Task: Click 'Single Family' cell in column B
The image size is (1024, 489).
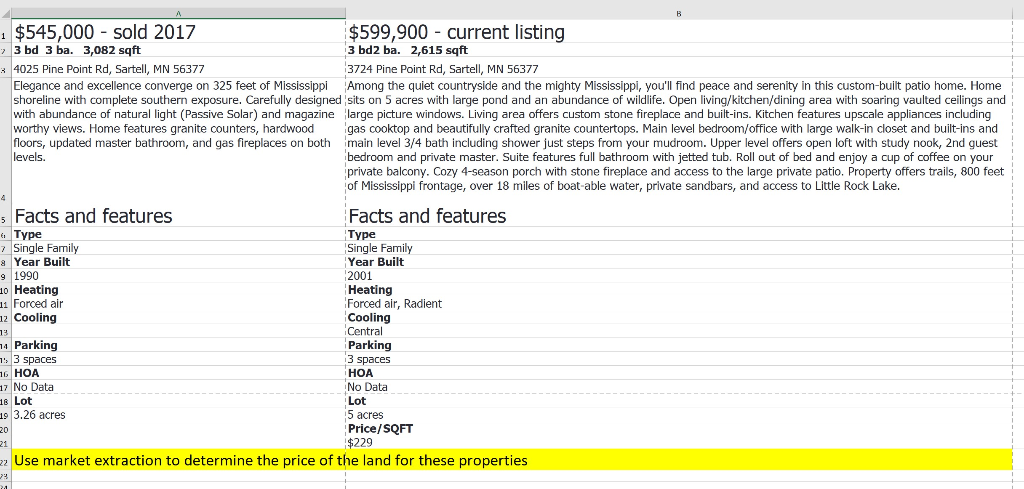Action: click(679, 248)
